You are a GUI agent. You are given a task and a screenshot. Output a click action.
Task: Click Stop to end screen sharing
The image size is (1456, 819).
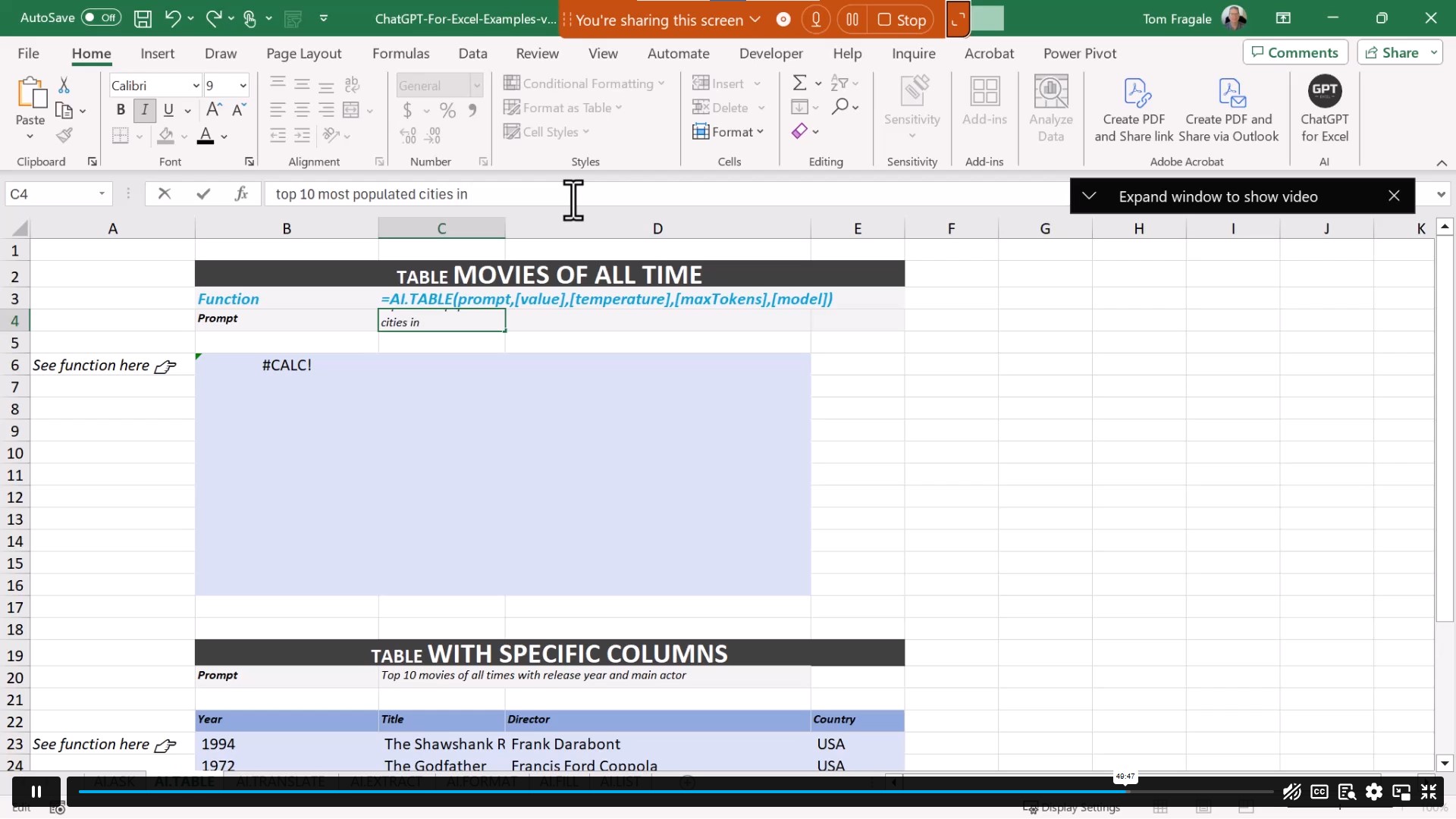902,19
